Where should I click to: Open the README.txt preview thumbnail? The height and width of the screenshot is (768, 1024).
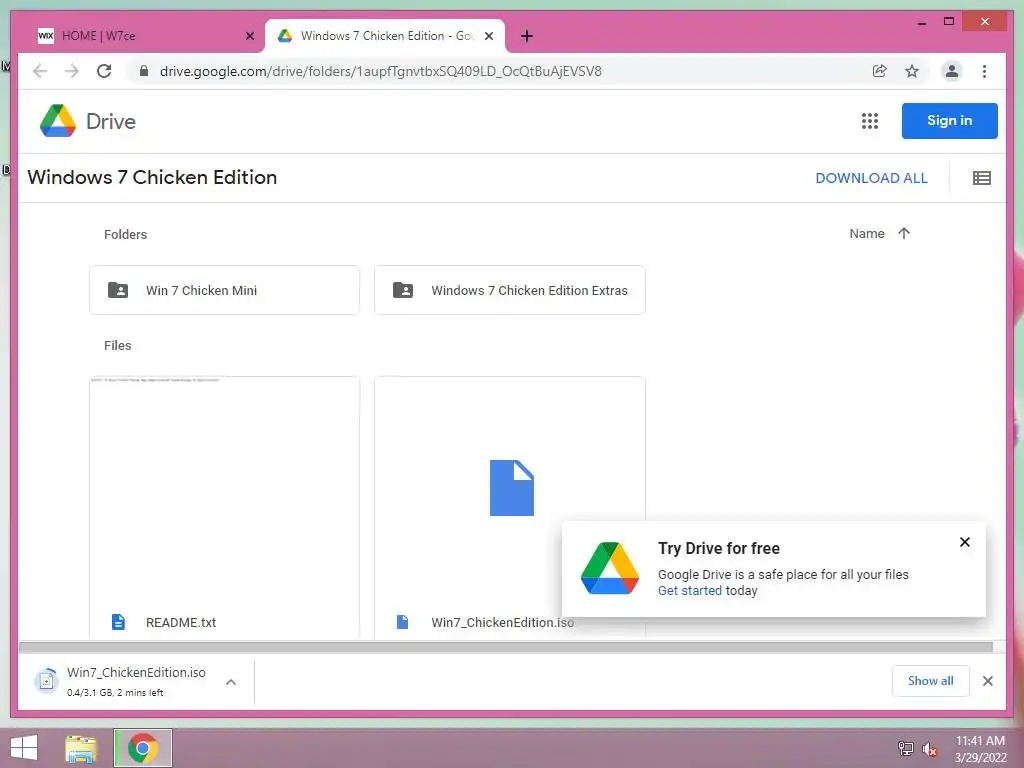225,491
